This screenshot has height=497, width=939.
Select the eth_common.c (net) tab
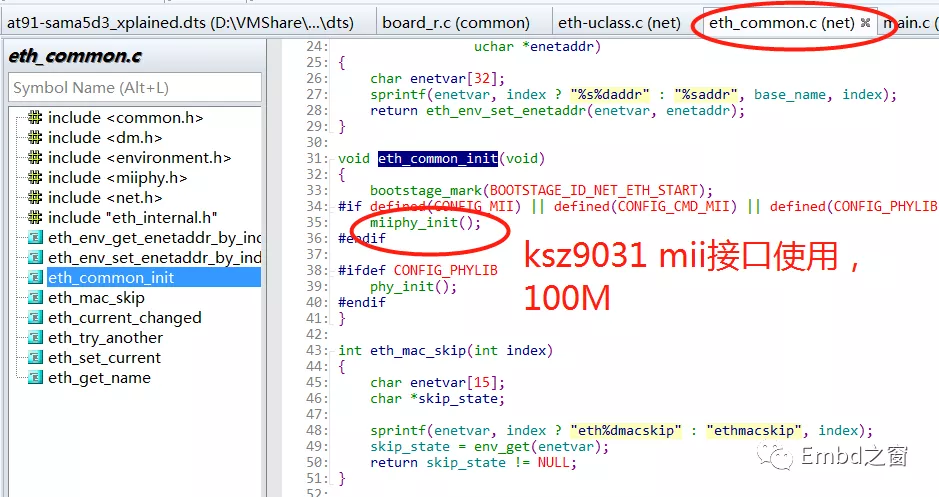782,23
